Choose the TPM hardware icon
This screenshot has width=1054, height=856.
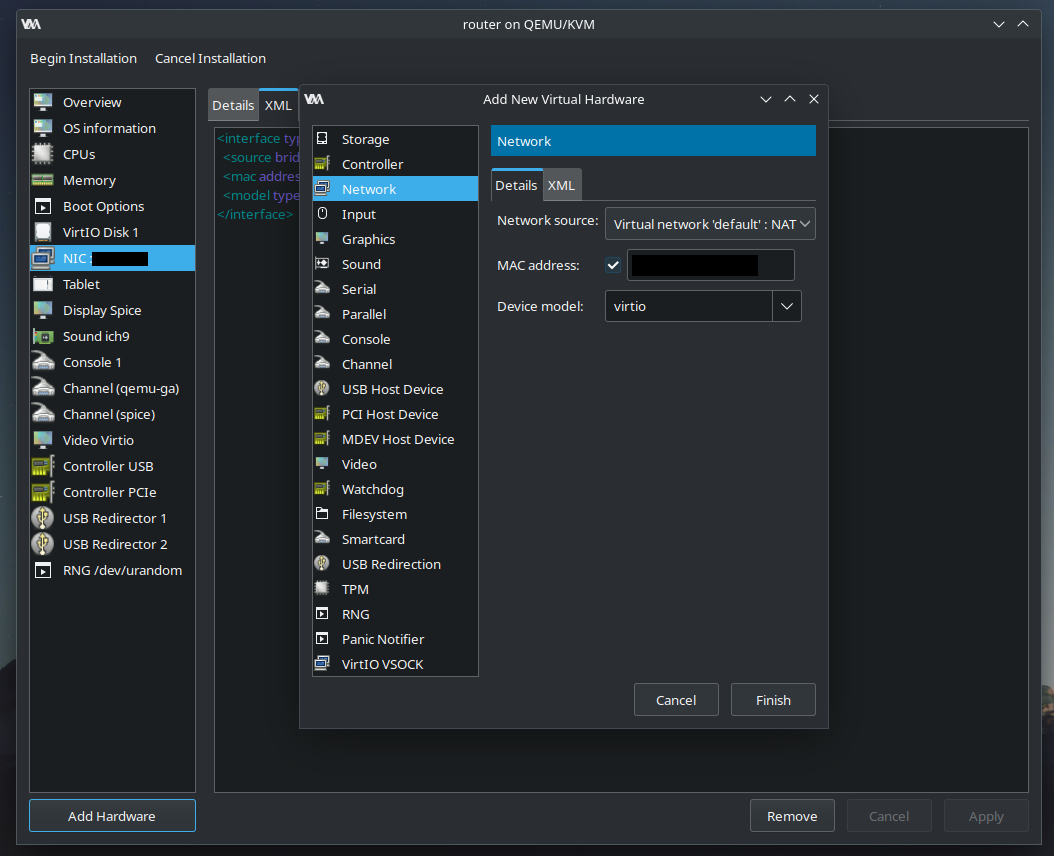pyautogui.click(x=323, y=588)
